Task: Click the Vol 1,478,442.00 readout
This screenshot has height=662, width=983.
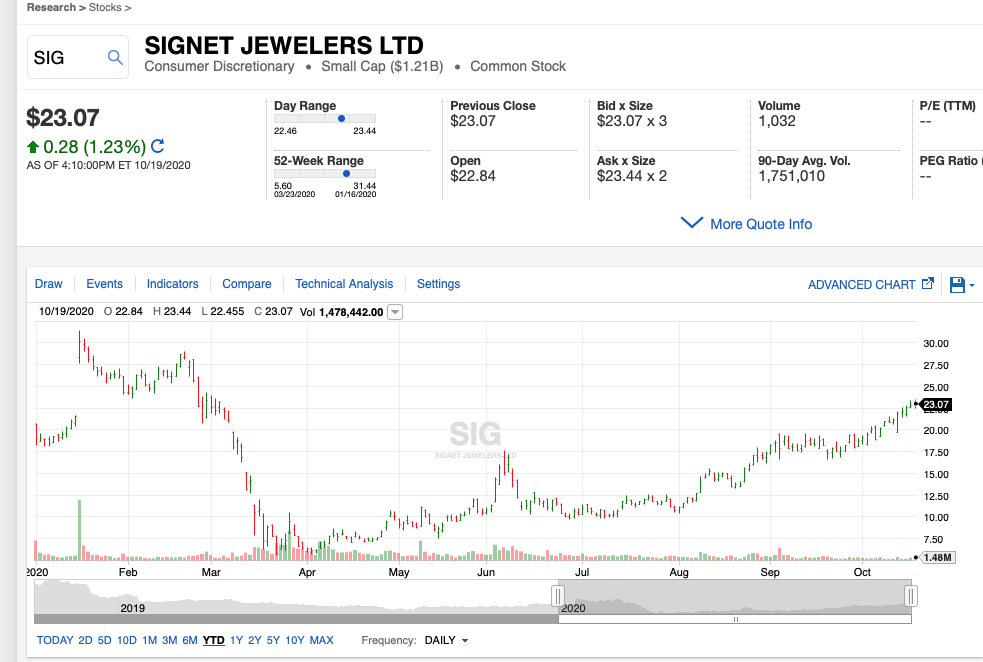Action: pyautogui.click(x=342, y=312)
